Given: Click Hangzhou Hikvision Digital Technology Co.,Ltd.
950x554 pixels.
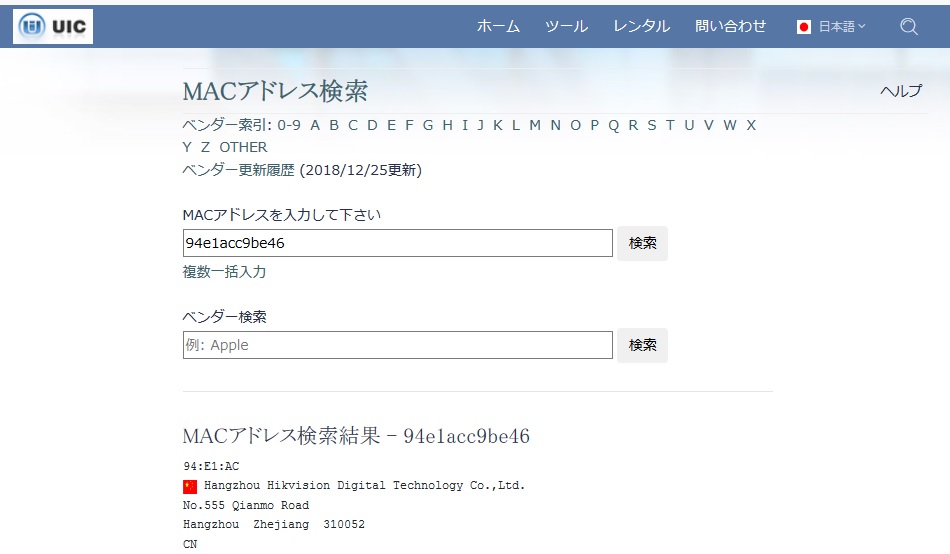Looking at the screenshot, I should 364,486.
